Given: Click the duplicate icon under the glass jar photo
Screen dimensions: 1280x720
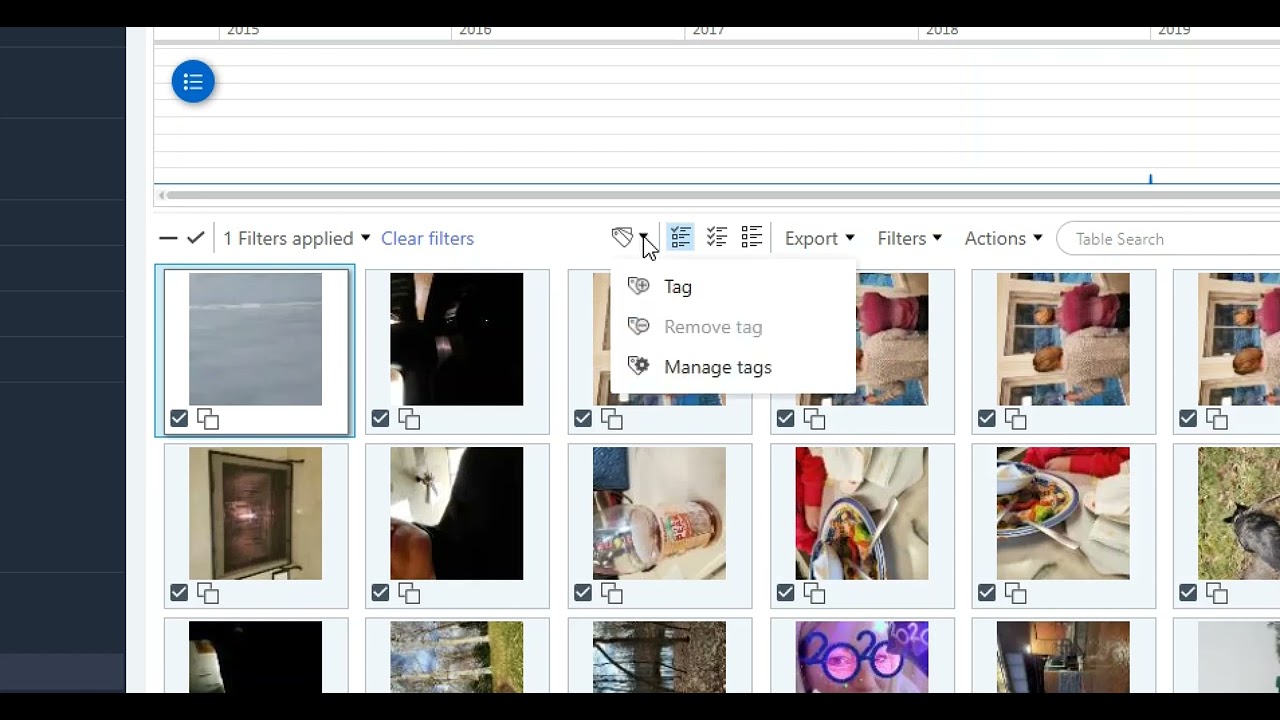Looking at the screenshot, I should click(x=612, y=593).
